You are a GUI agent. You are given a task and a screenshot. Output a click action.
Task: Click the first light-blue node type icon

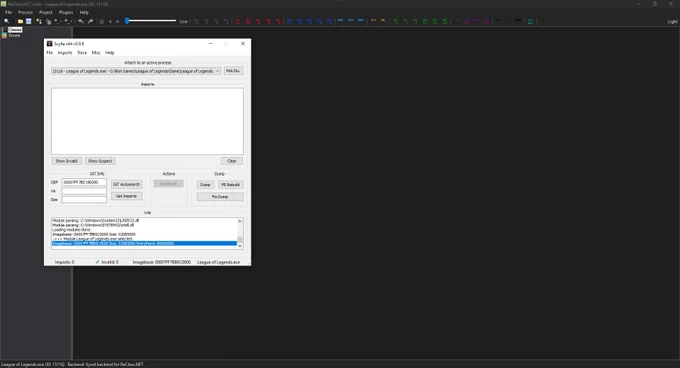pos(340,21)
